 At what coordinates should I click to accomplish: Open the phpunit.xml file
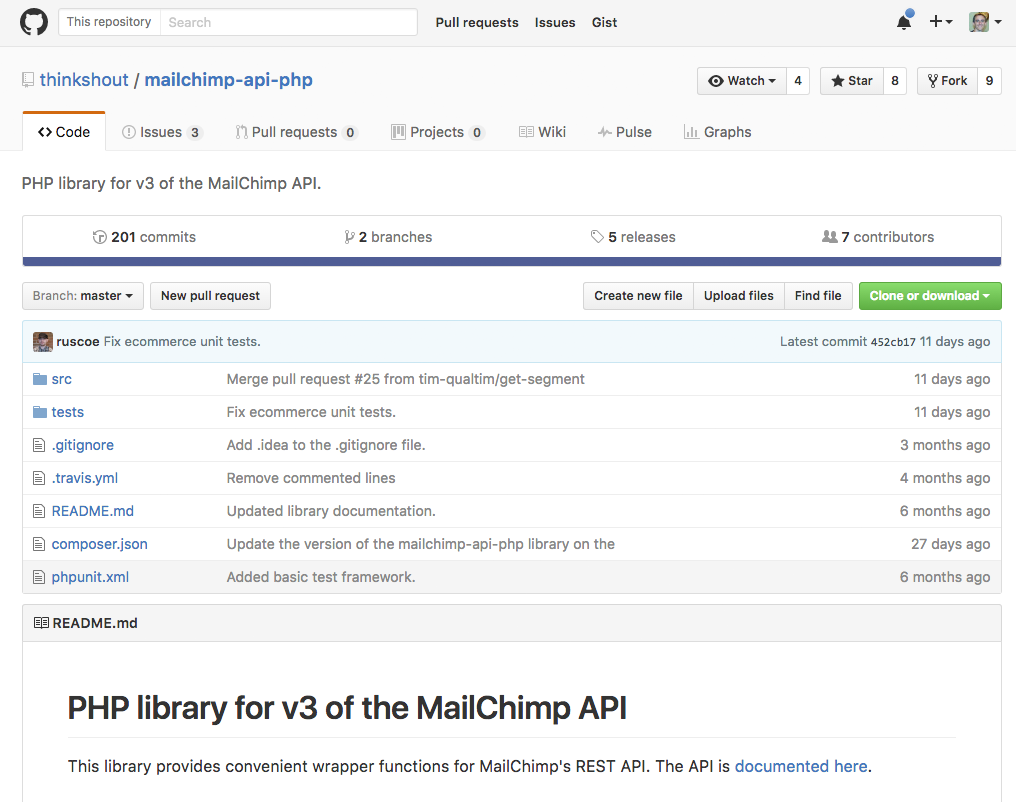(x=90, y=577)
